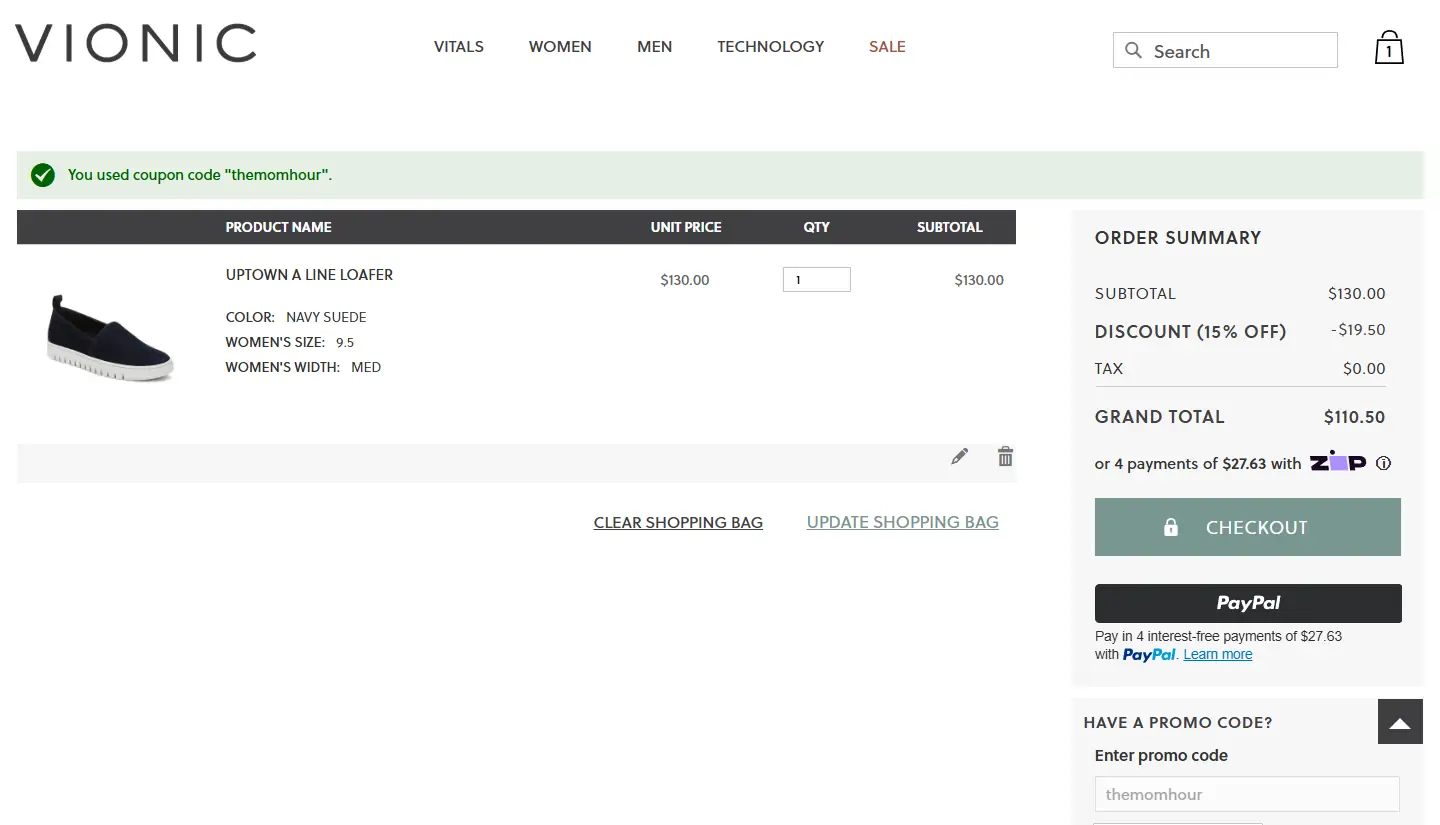Click the VIONIC logo

[135, 43]
